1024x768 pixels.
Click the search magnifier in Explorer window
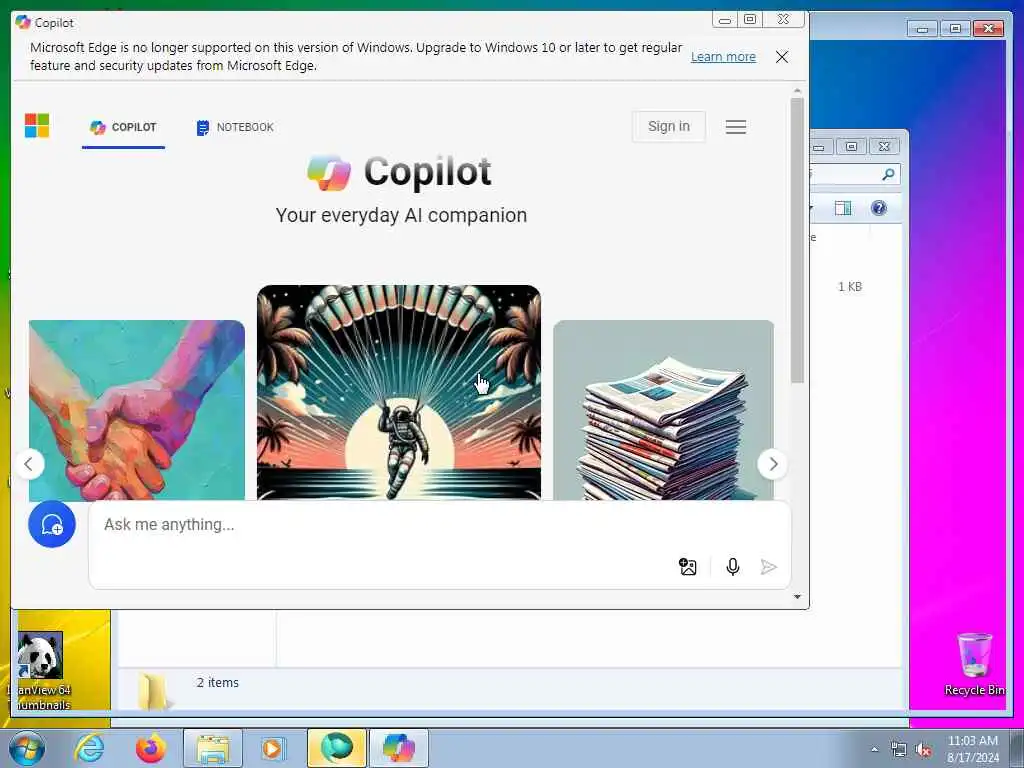click(x=888, y=174)
